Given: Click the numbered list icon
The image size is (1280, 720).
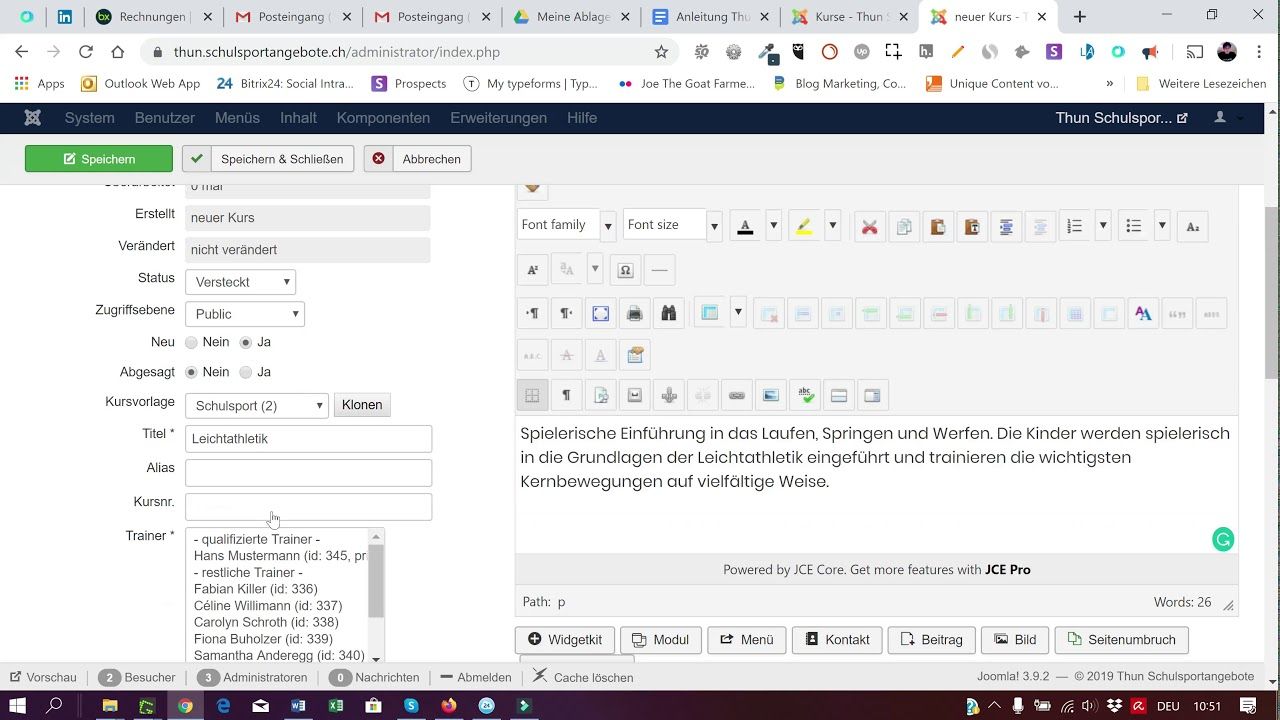Looking at the screenshot, I should [1075, 227].
